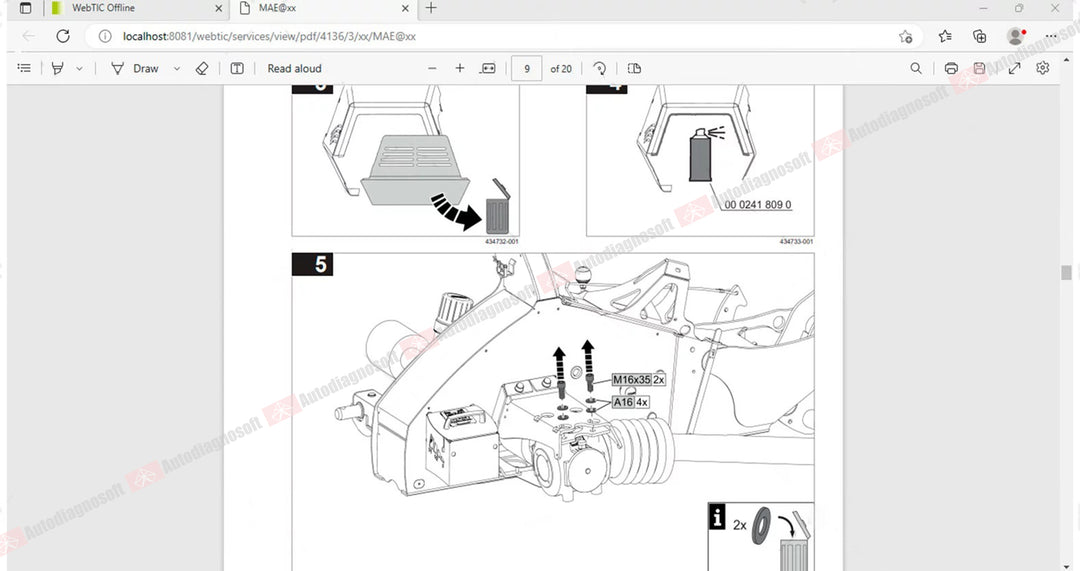Fit page to width
This screenshot has width=1080, height=571.
[x=488, y=68]
